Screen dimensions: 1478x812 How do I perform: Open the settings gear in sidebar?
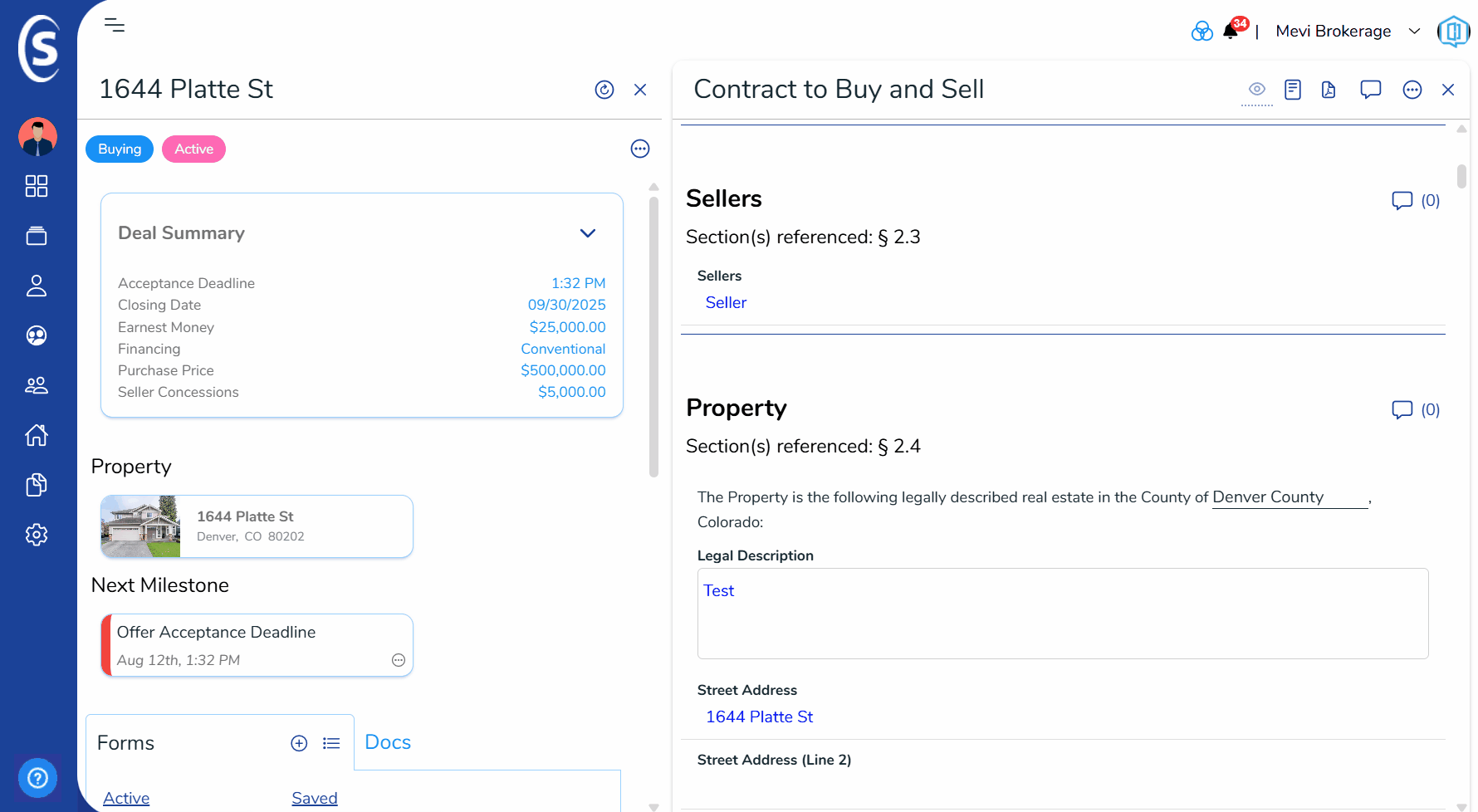click(37, 535)
